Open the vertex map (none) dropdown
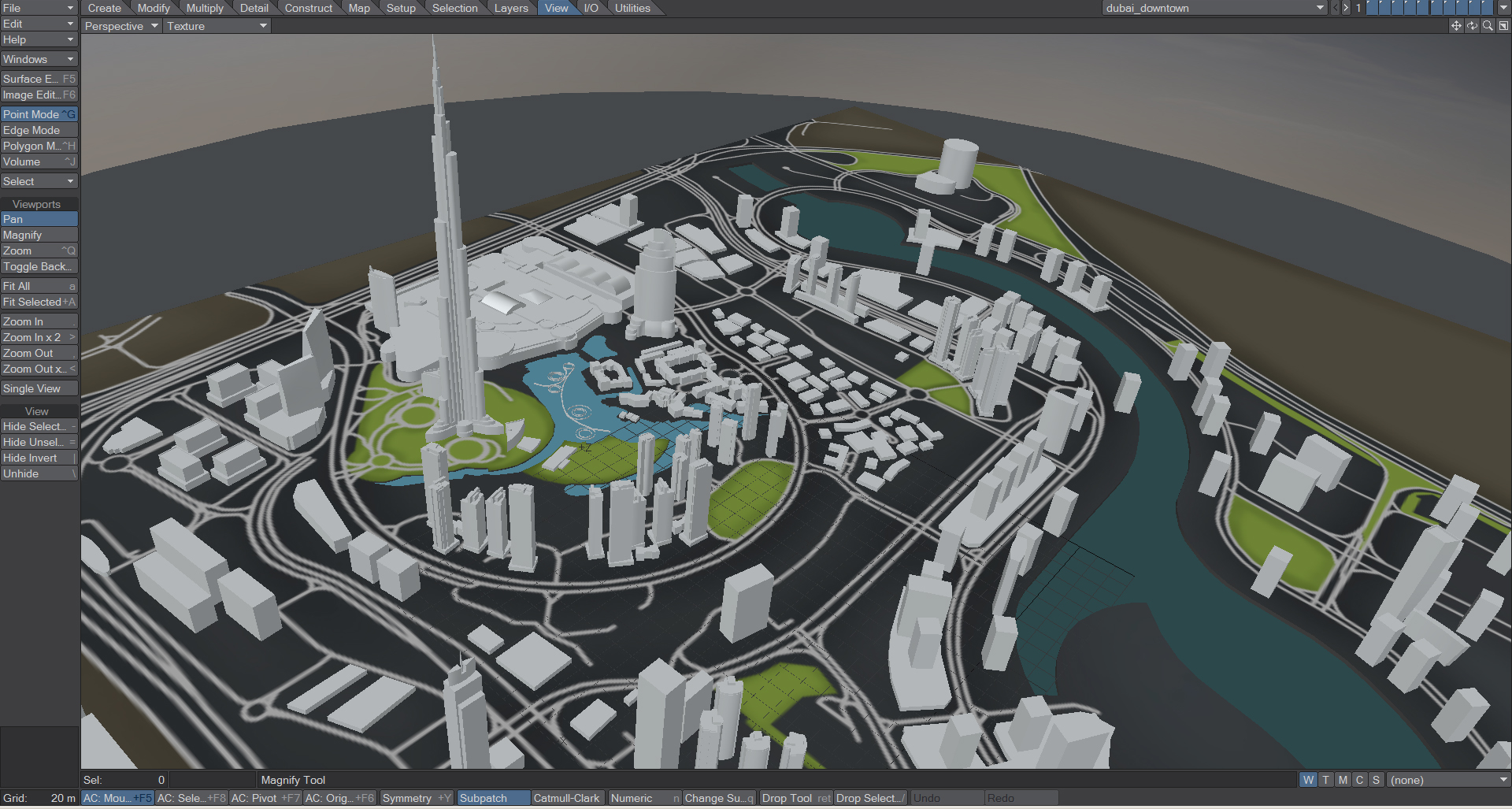 (x=1449, y=779)
